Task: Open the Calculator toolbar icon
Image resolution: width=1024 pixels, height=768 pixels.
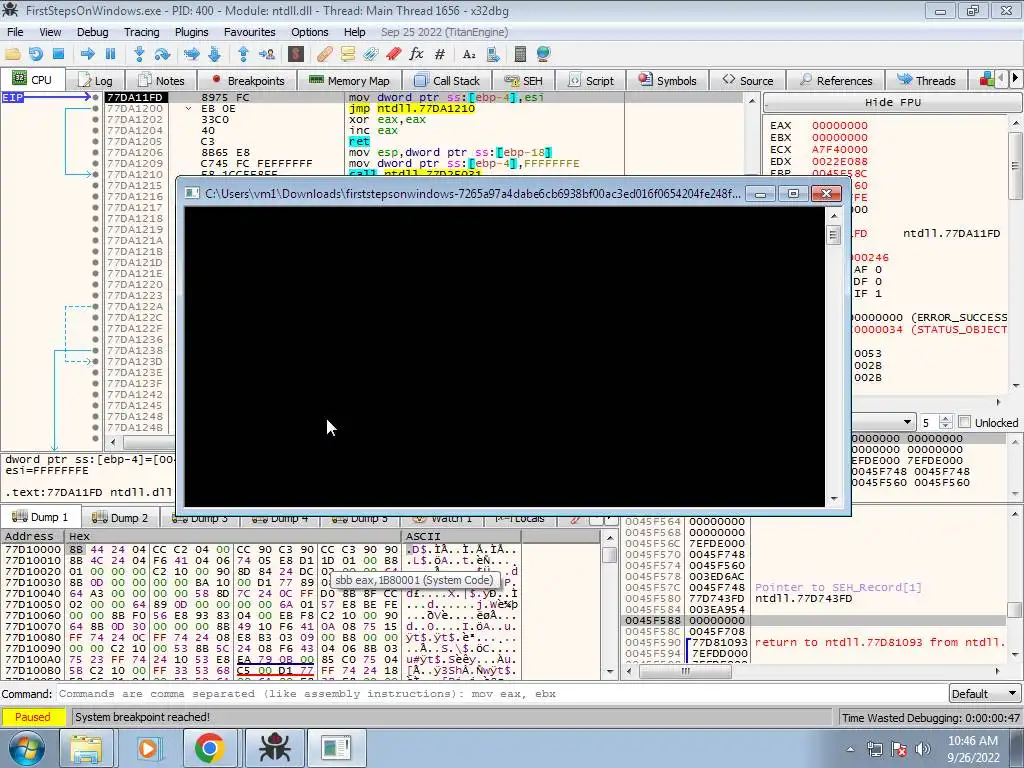Action: pyautogui.click(x=520, y=54)
